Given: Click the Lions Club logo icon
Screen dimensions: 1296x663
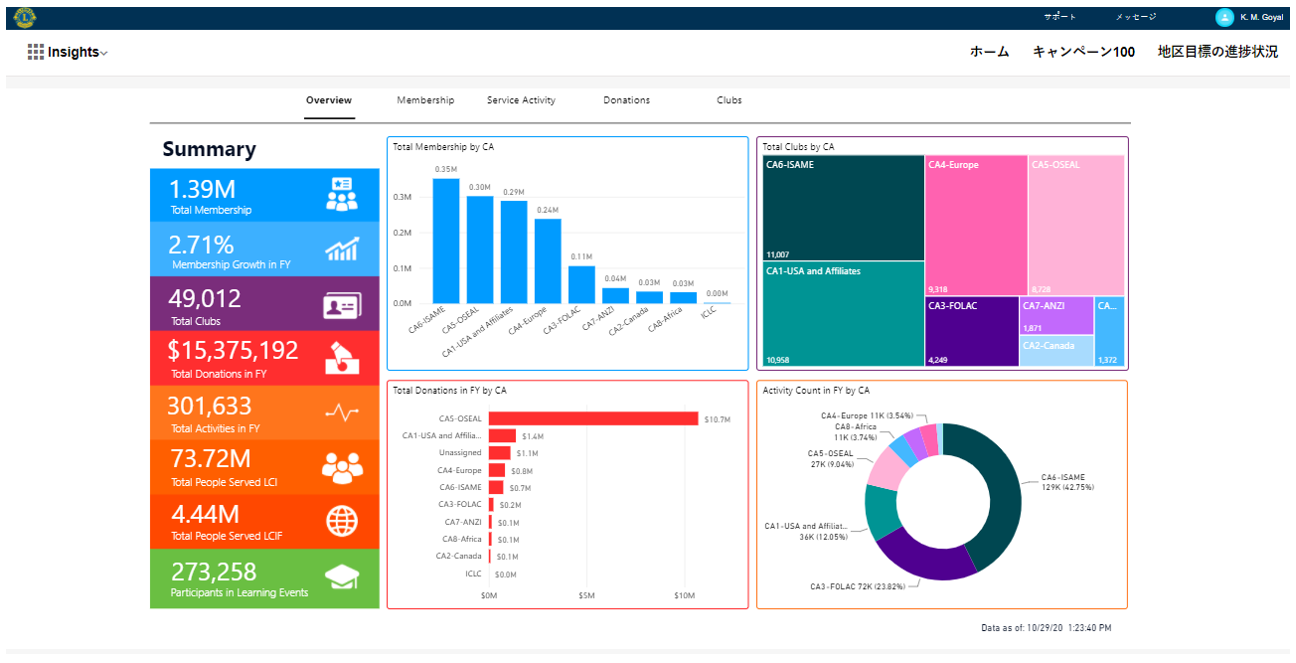Looking at the screenshot, I should point(25,17).
